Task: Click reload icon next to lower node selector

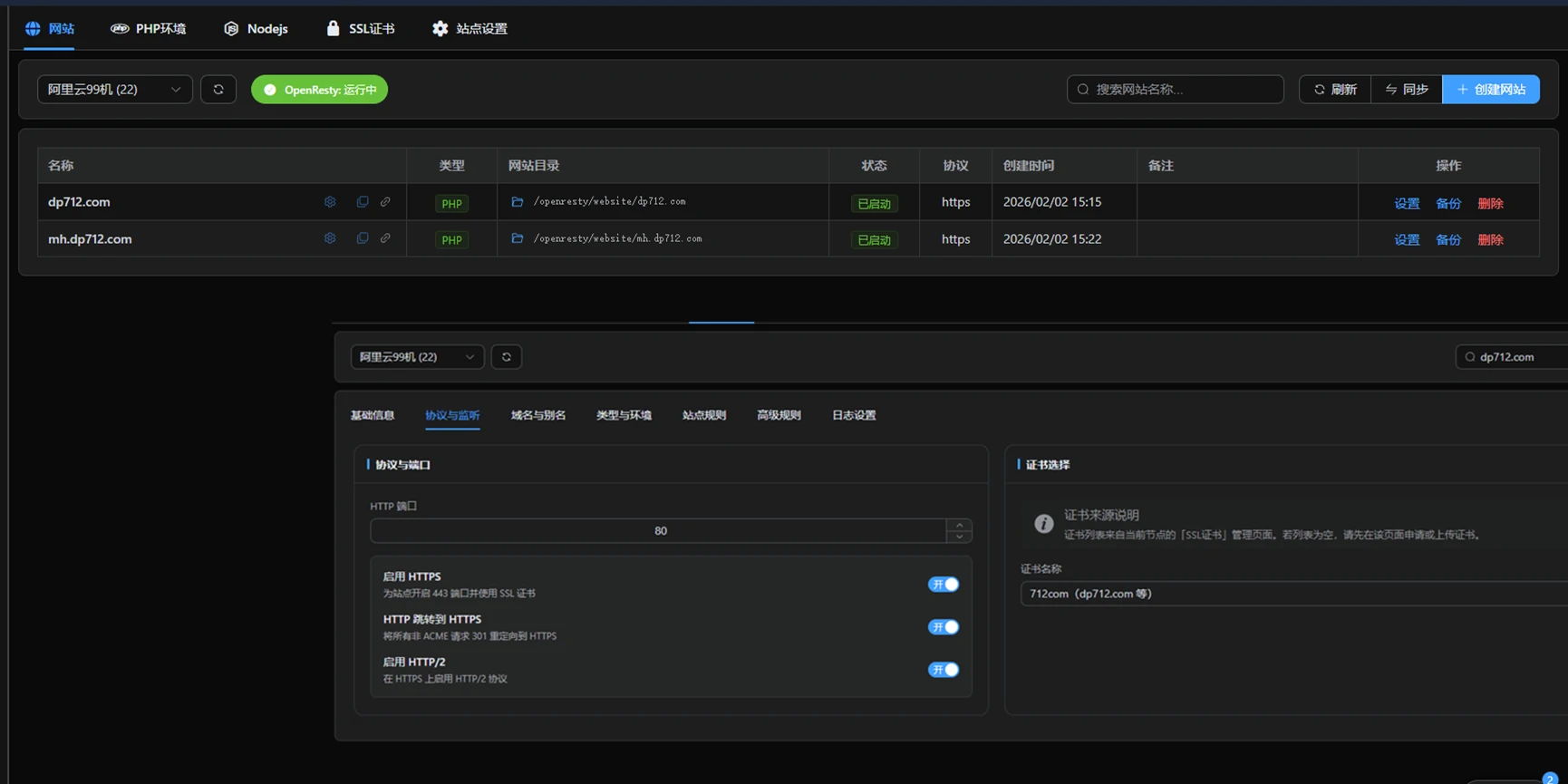Action: 507,357
